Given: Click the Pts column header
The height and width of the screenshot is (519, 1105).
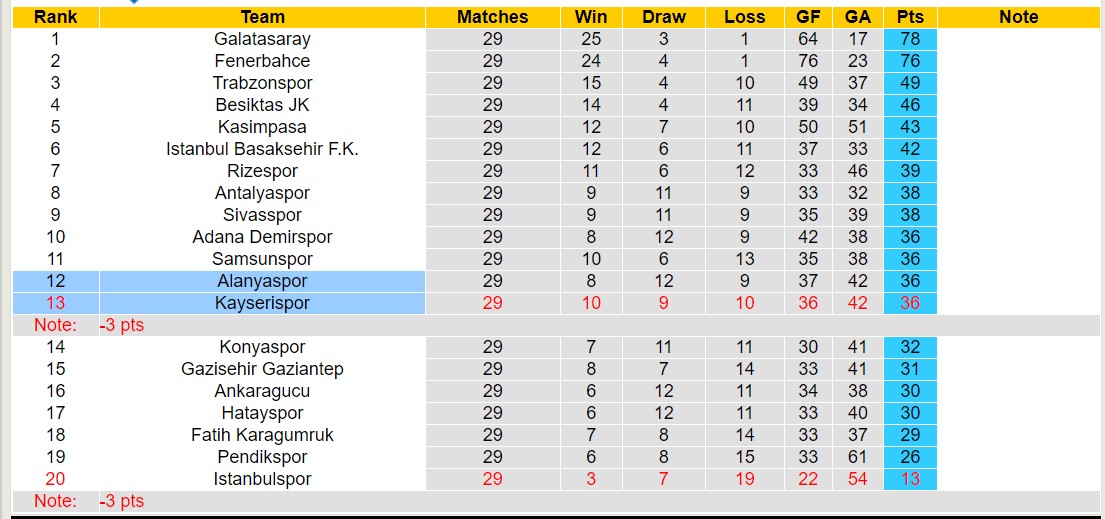Looking at the screenshot, I should coord(910,17).
